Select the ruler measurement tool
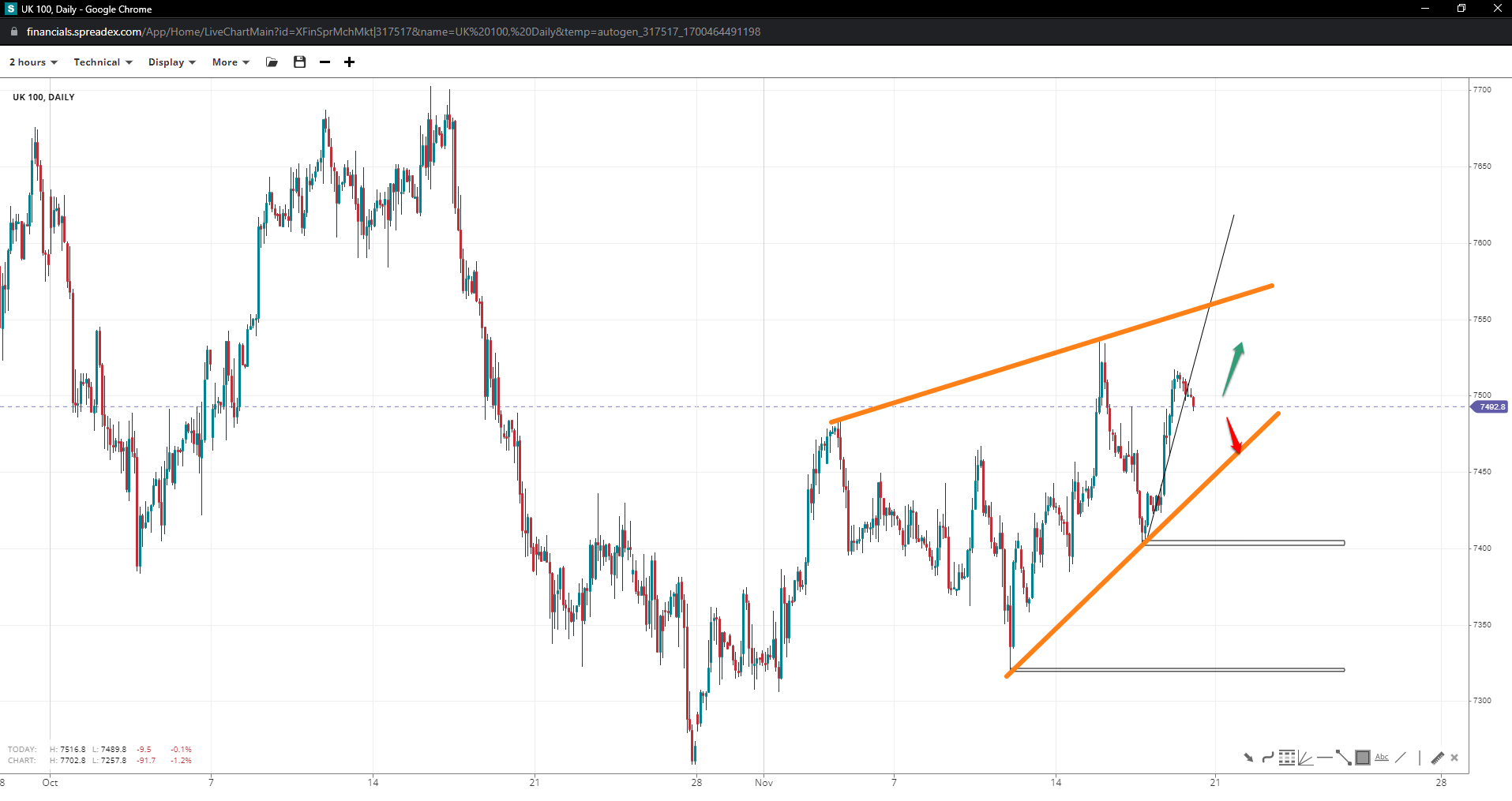The image size is (1512, 801). [x=1437, y=758]
